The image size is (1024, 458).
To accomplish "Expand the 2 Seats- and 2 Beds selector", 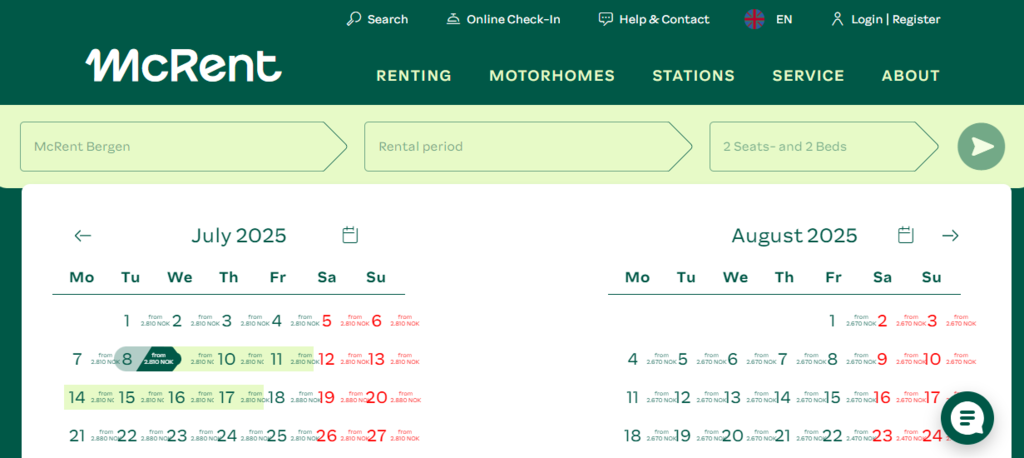I will tap(822, 147).
